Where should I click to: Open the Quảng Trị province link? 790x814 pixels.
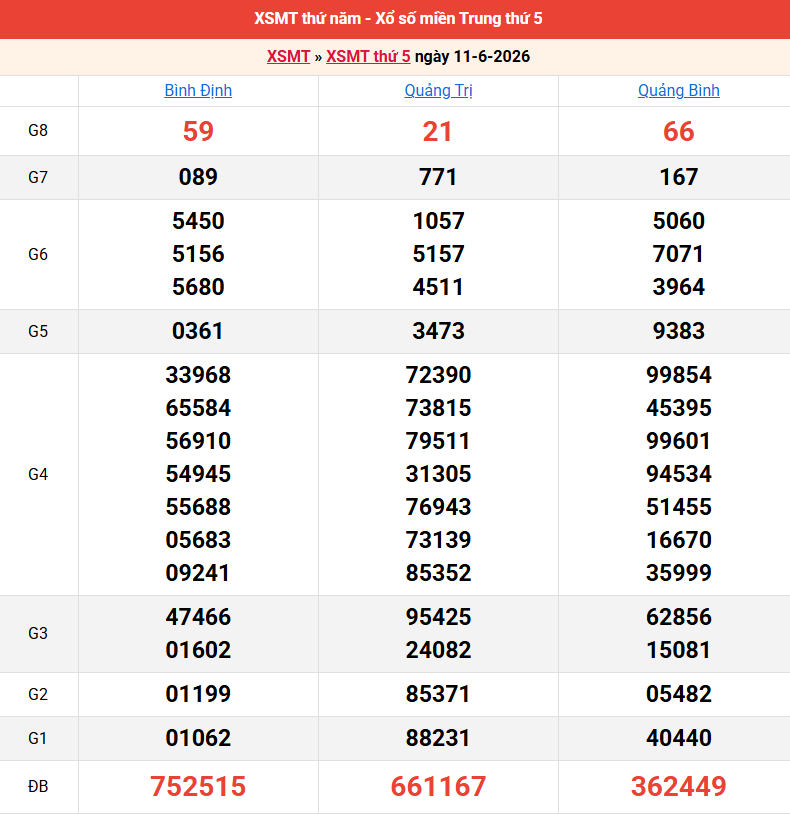pyautogui.click(x=439, y=90)
